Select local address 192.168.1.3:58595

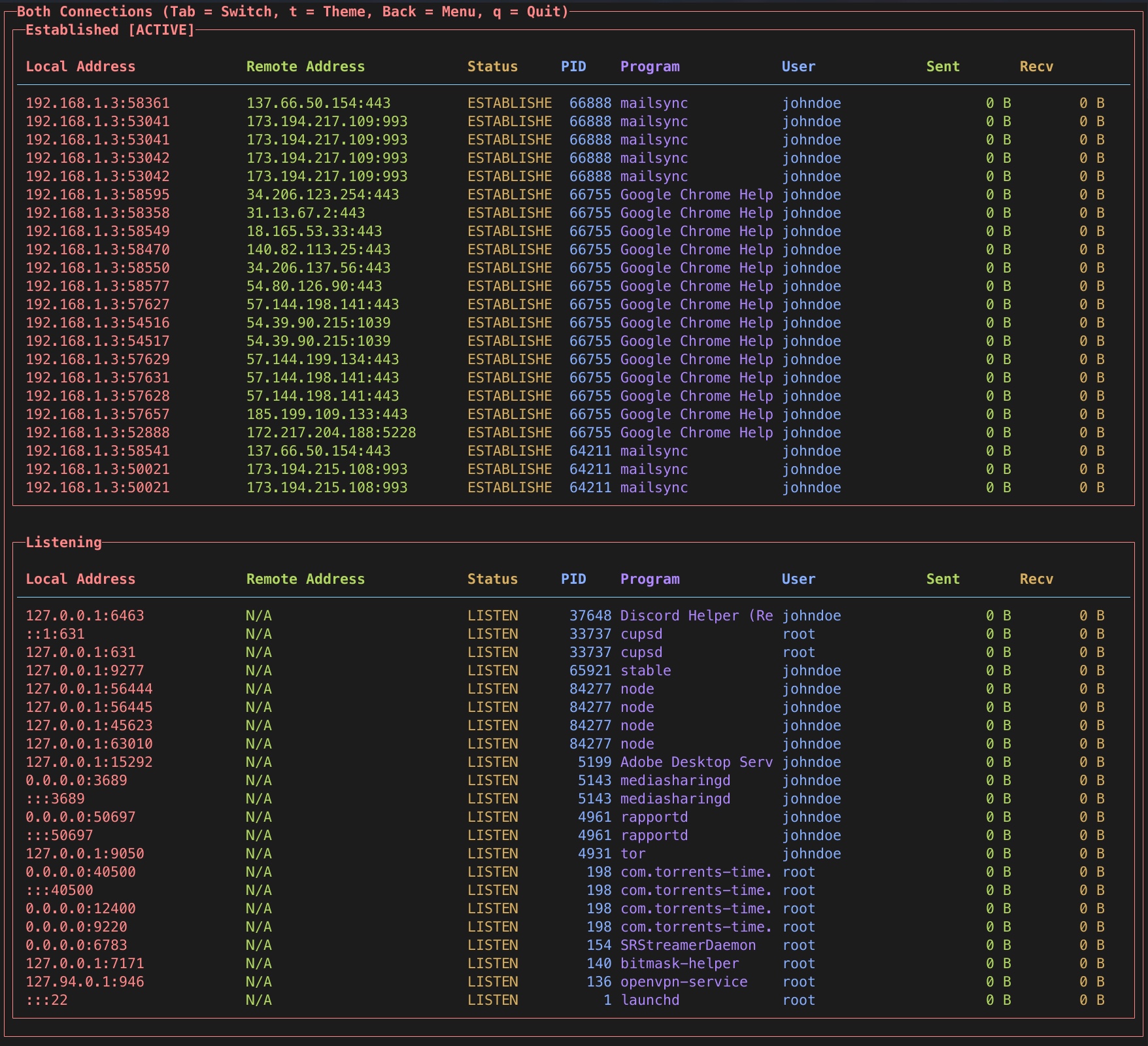tap(97, 195)
